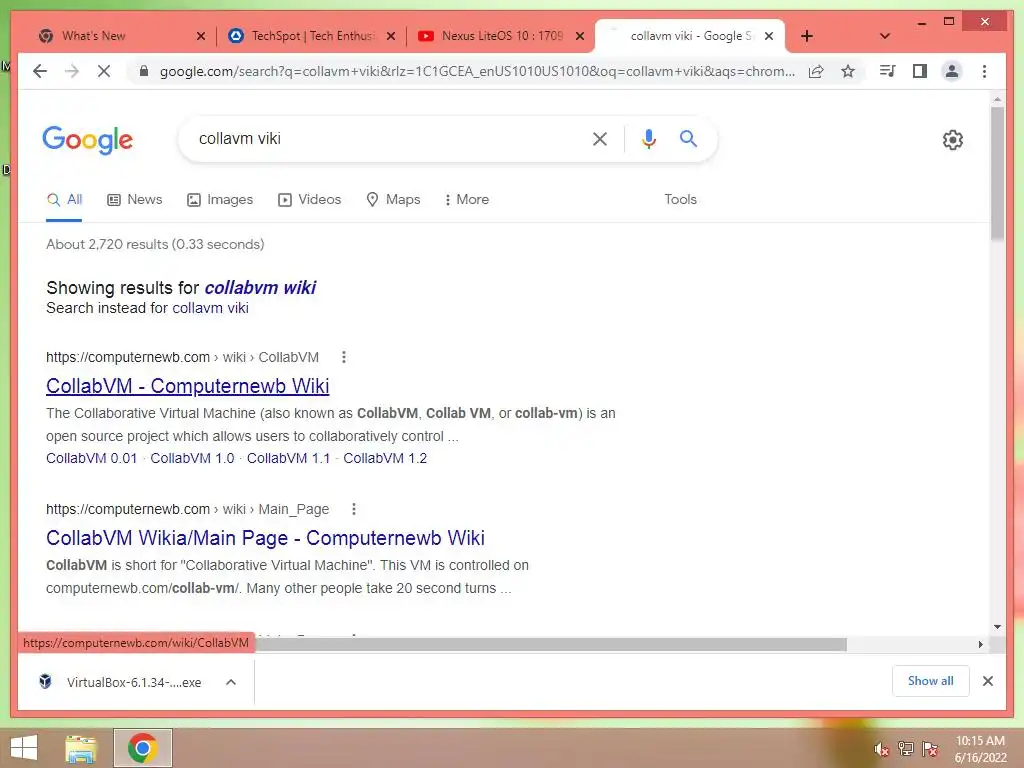Open the CollabVM 0.01 sitelink
The image size is (1024, 768).
[x=91, y=458]
